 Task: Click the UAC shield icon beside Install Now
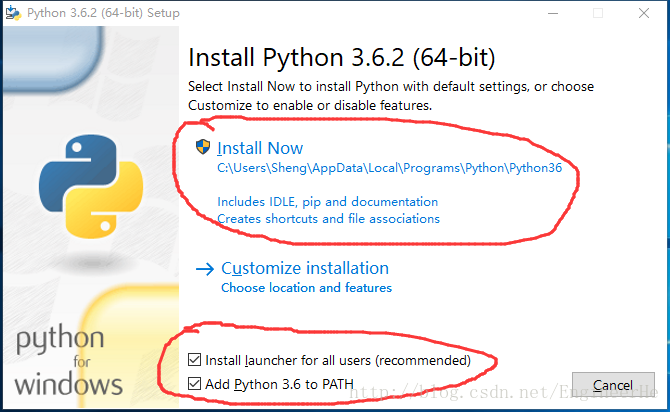pyautogui.click(x=203, y=147)
